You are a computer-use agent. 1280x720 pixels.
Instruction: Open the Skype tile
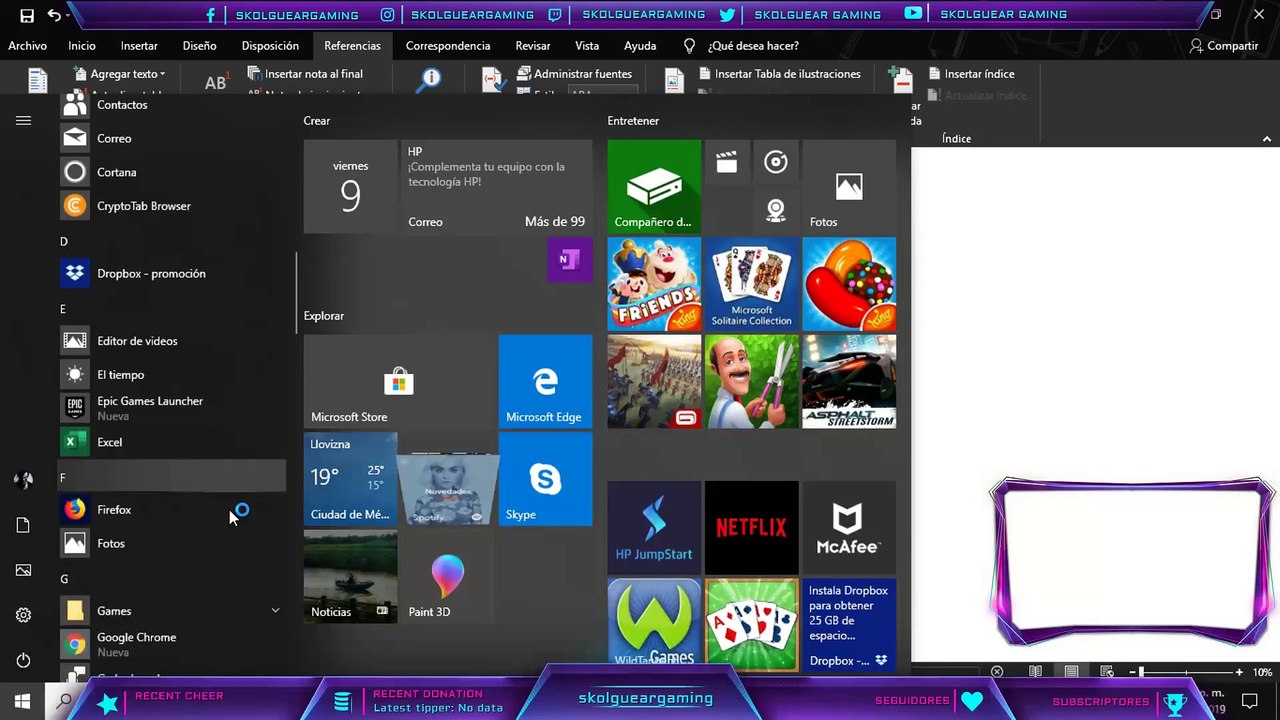click(545, 479)
